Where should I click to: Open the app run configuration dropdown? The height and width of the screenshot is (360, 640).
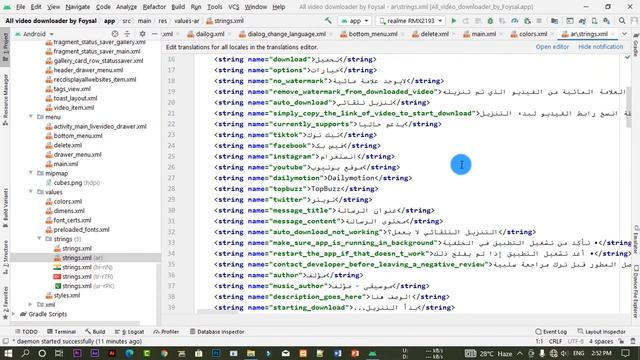point(355,21)
